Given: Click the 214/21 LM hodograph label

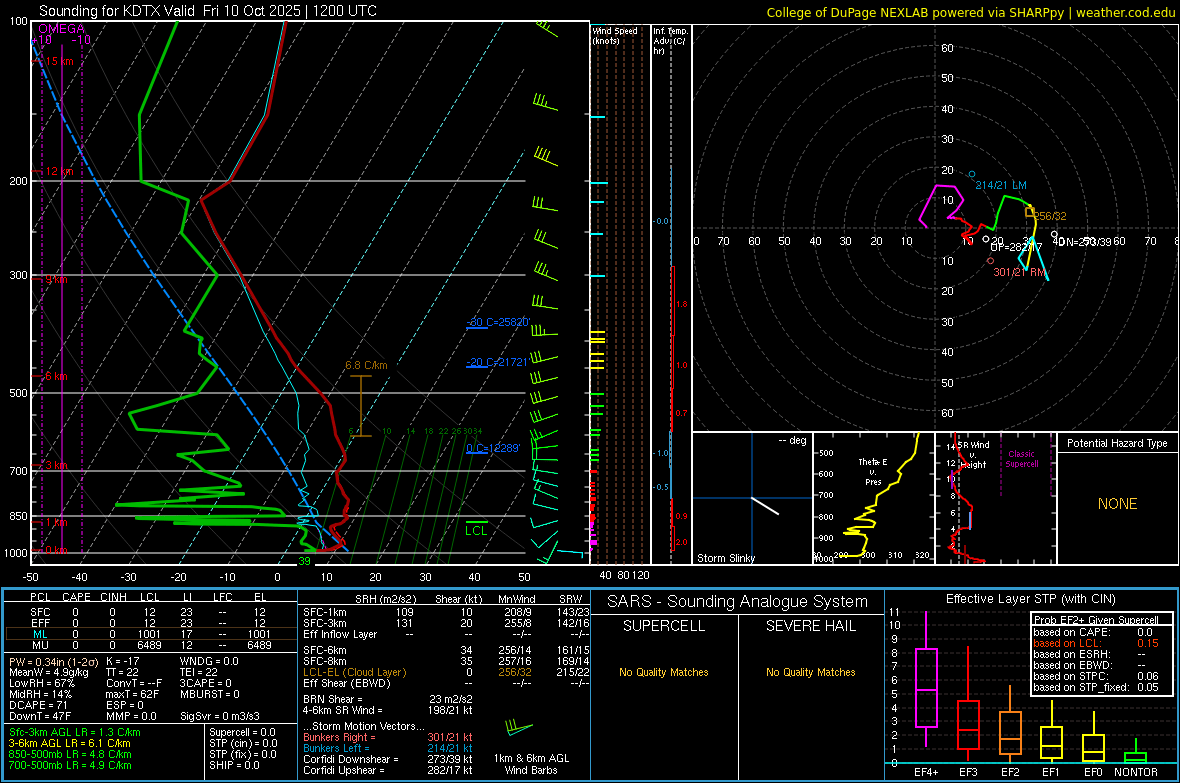Looking at the screenshot, I should tap(1001, 185).
